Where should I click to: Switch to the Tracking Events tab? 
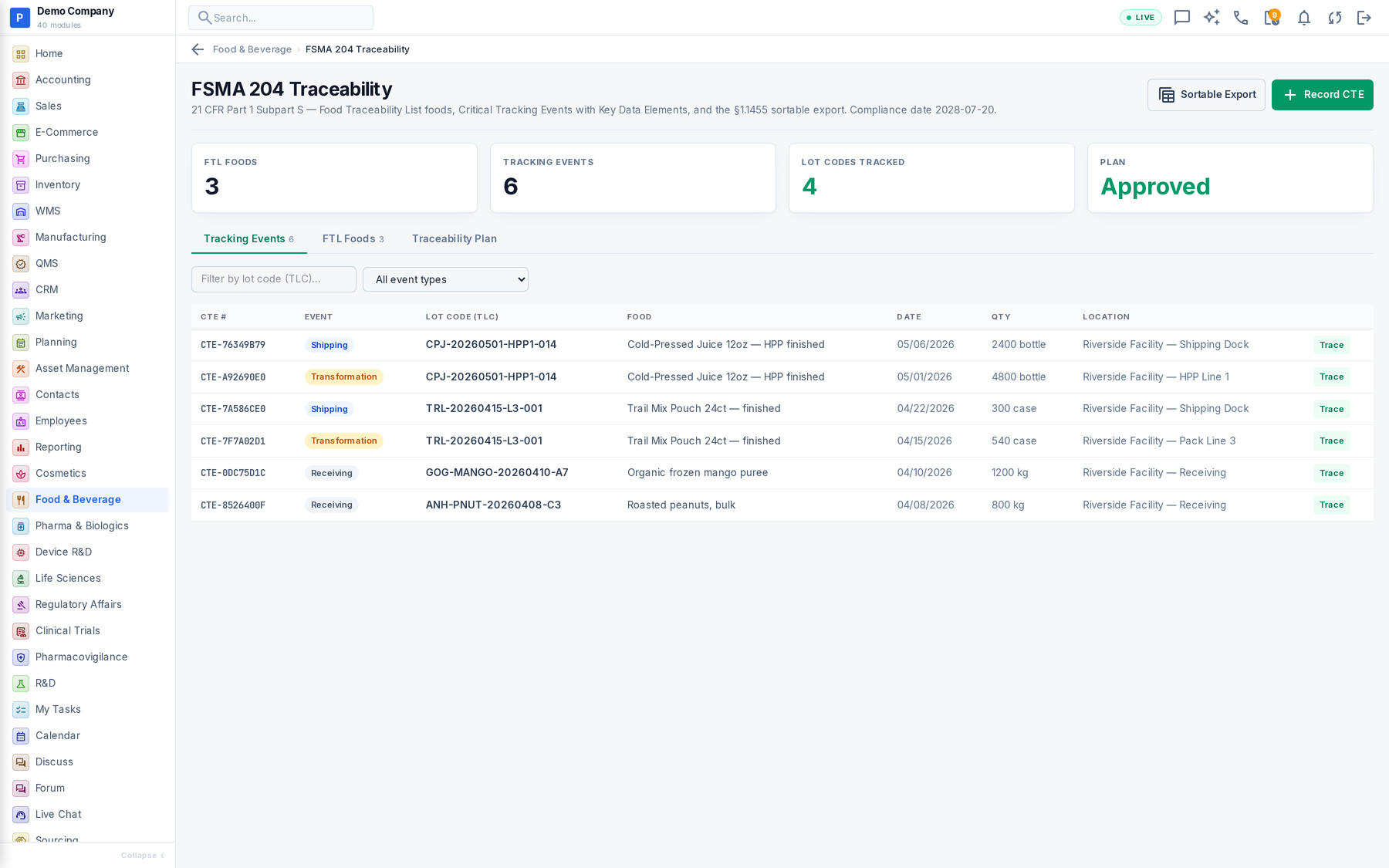[248, 239]
